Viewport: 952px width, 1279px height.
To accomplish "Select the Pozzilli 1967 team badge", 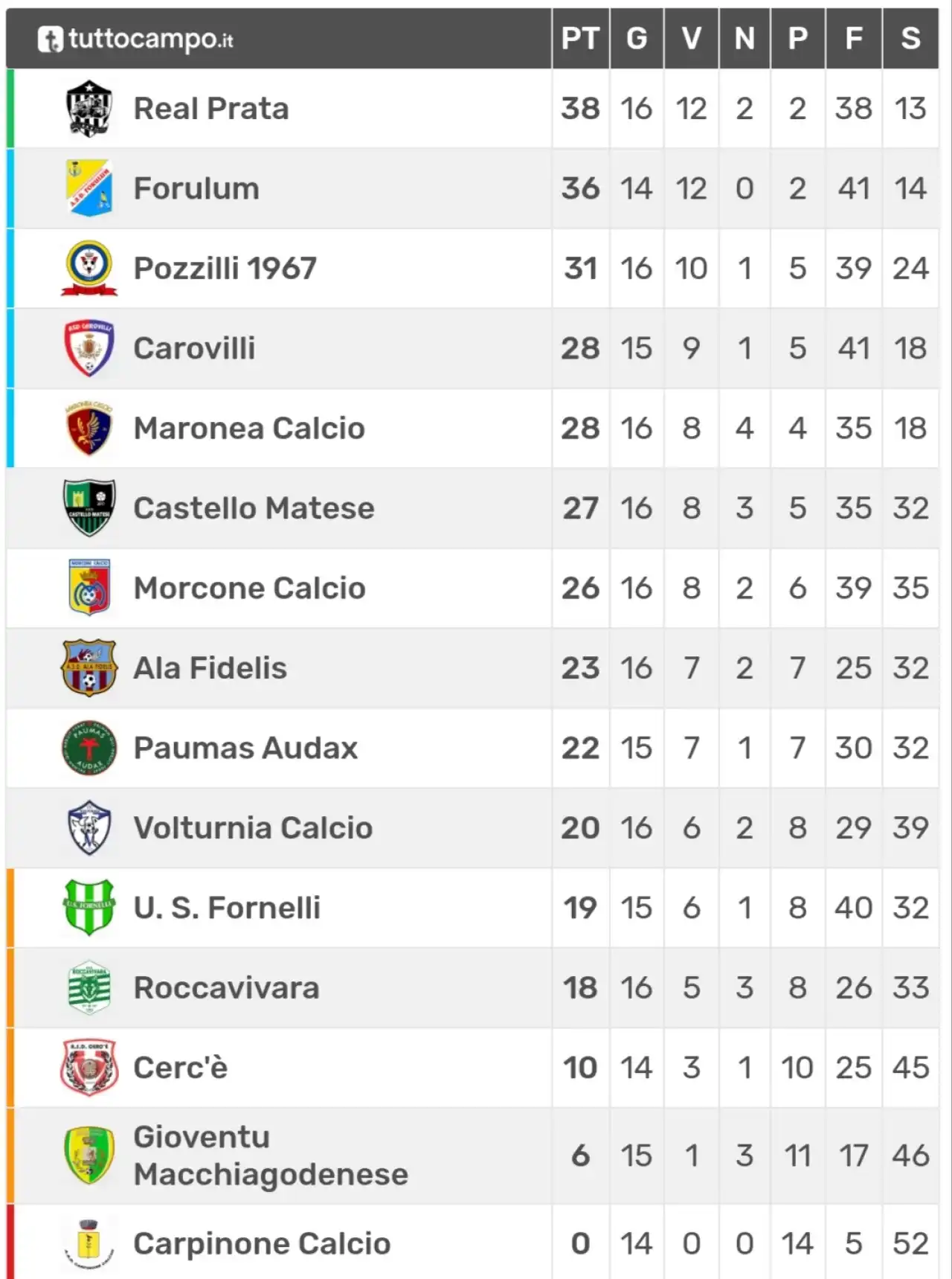I will 89,268.
